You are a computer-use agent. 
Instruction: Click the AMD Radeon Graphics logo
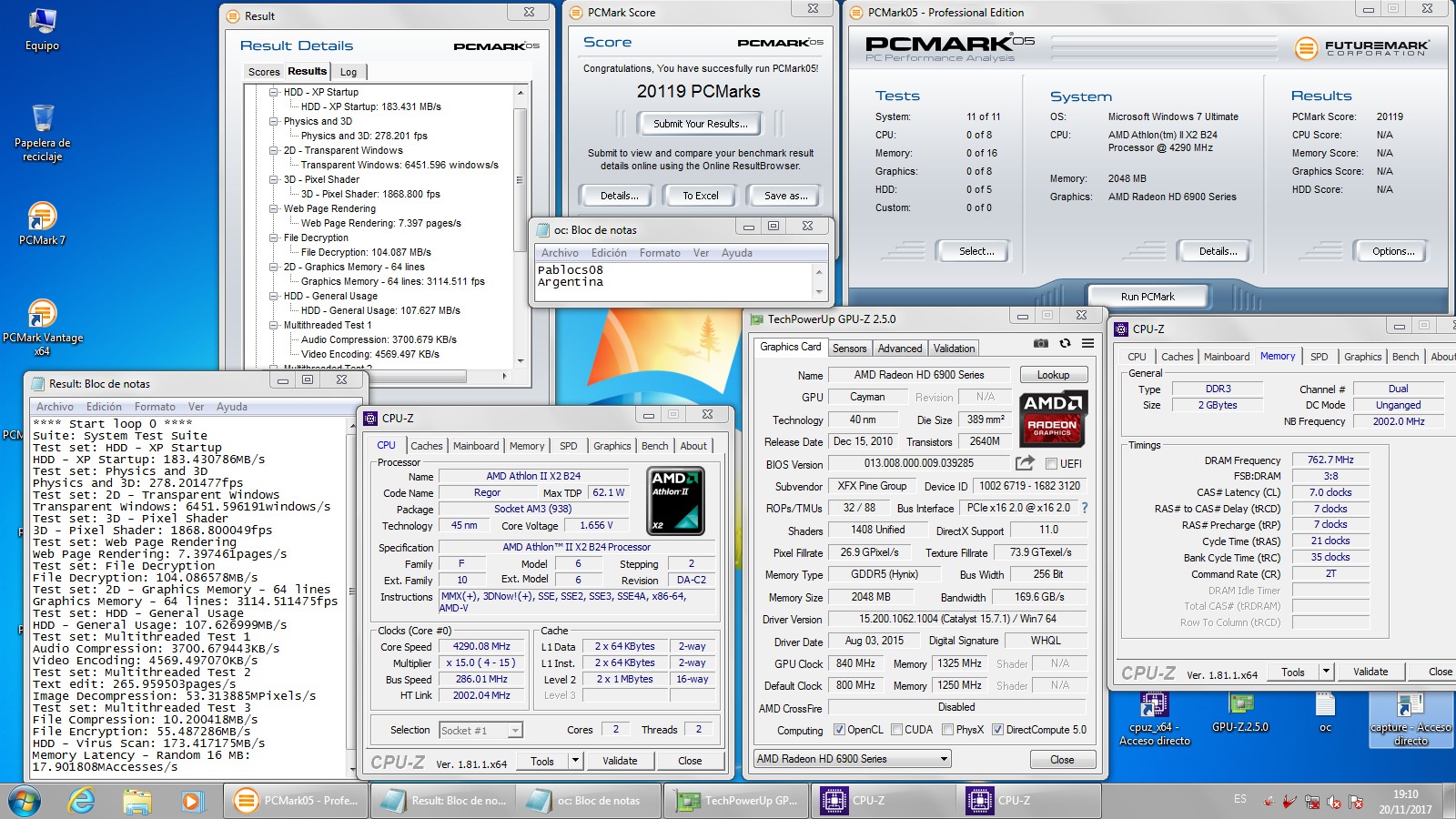click(1052, 419)
